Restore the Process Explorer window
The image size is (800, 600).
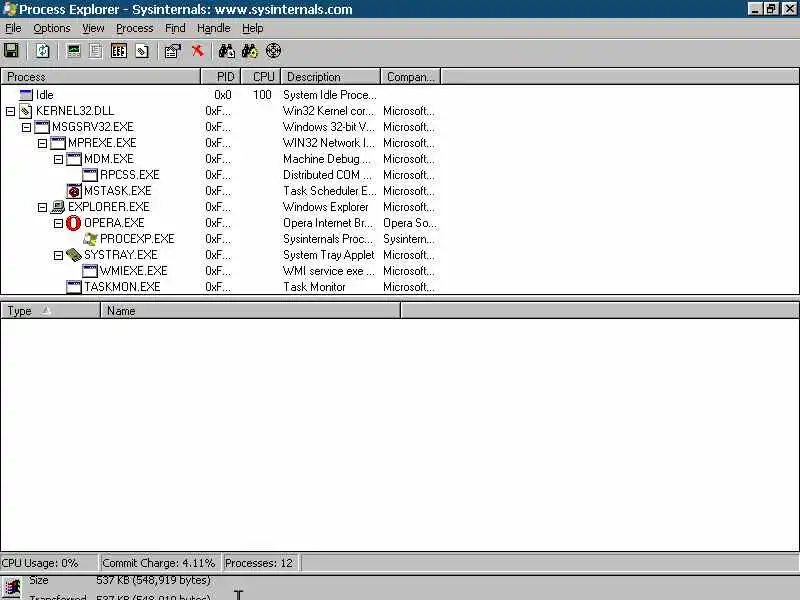(x=772, y=9)
